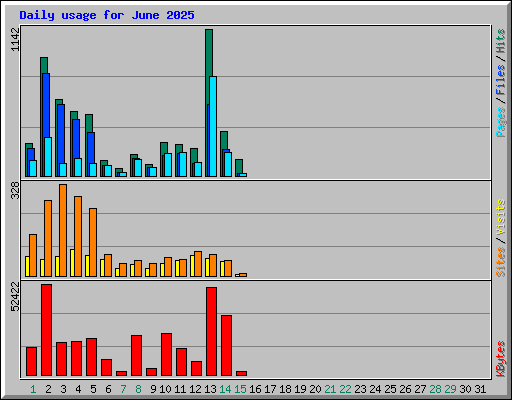This screenshot has height=400, width=512.
Task: Click day label 27 on the axis
Action: [x=420, y=389]
